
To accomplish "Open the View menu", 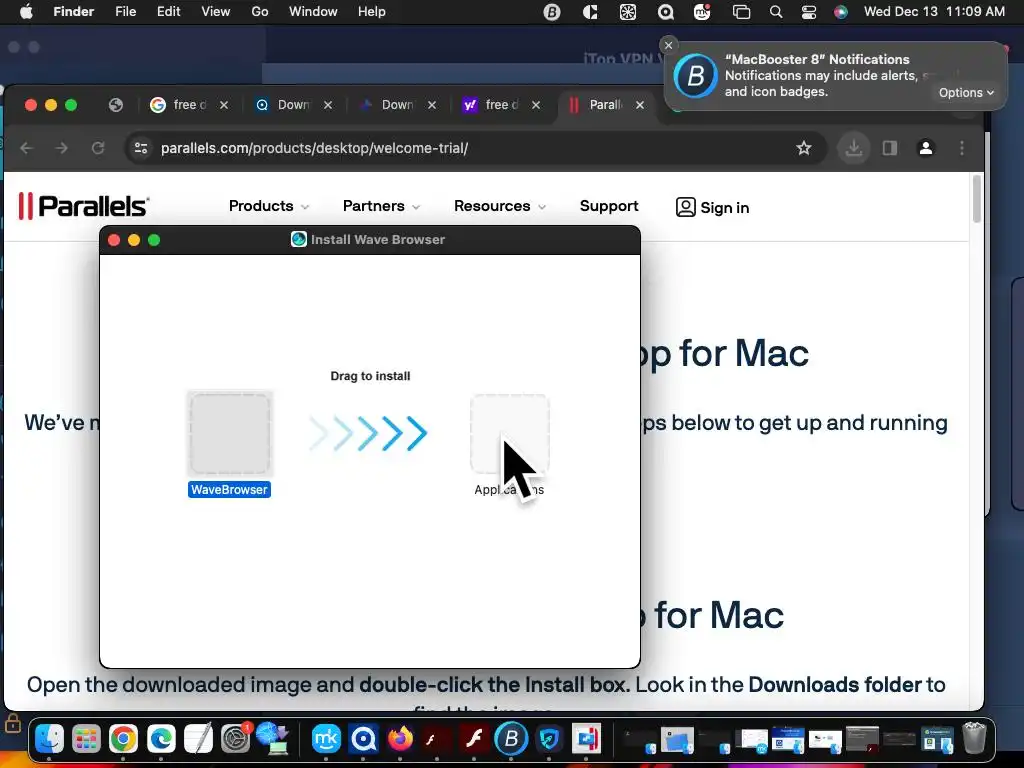I will 216,12.
